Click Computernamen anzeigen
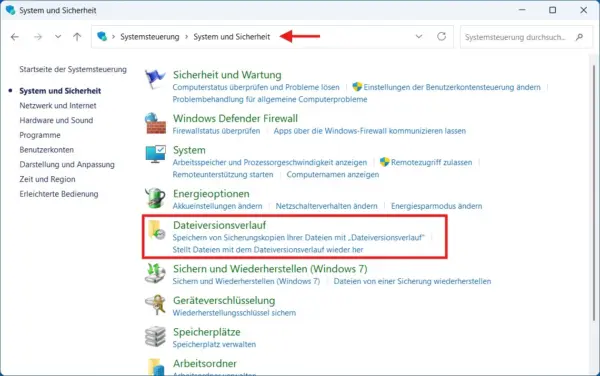This screenshot has width=600, height=376. point(333,174)
